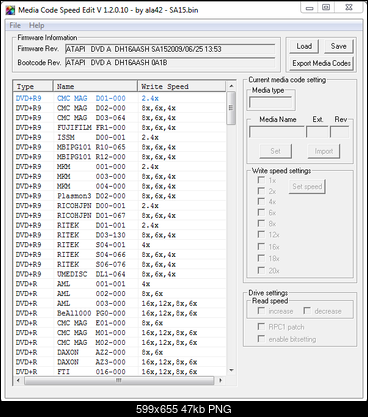
Task: Minimize the Media Code Speed Edit window
Action: click(x=309, y=7)
